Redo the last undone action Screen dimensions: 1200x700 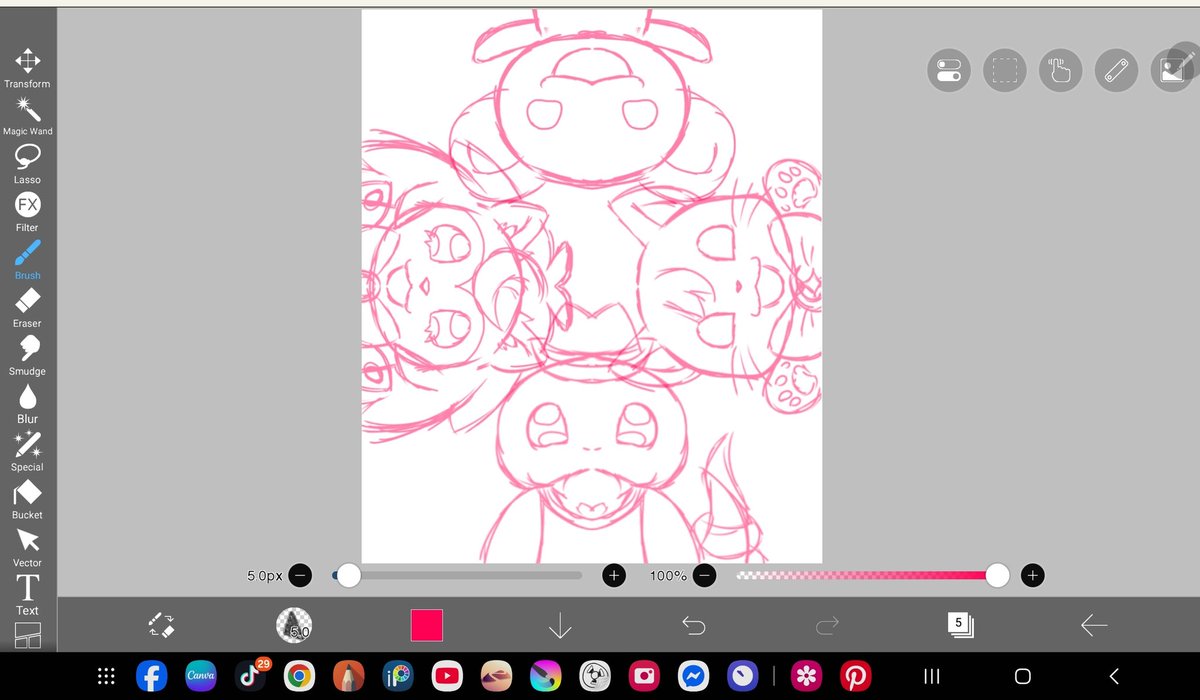click(827, 626)
